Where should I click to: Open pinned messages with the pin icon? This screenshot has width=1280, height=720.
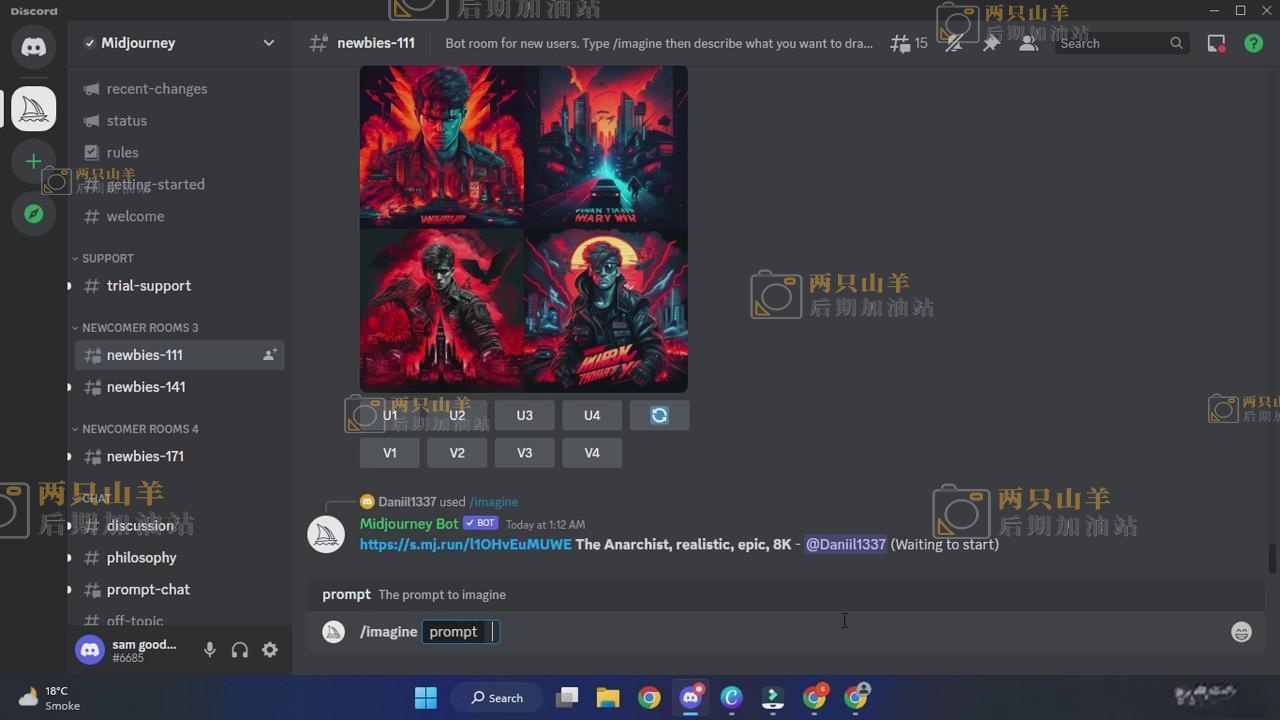coord(991,43)
